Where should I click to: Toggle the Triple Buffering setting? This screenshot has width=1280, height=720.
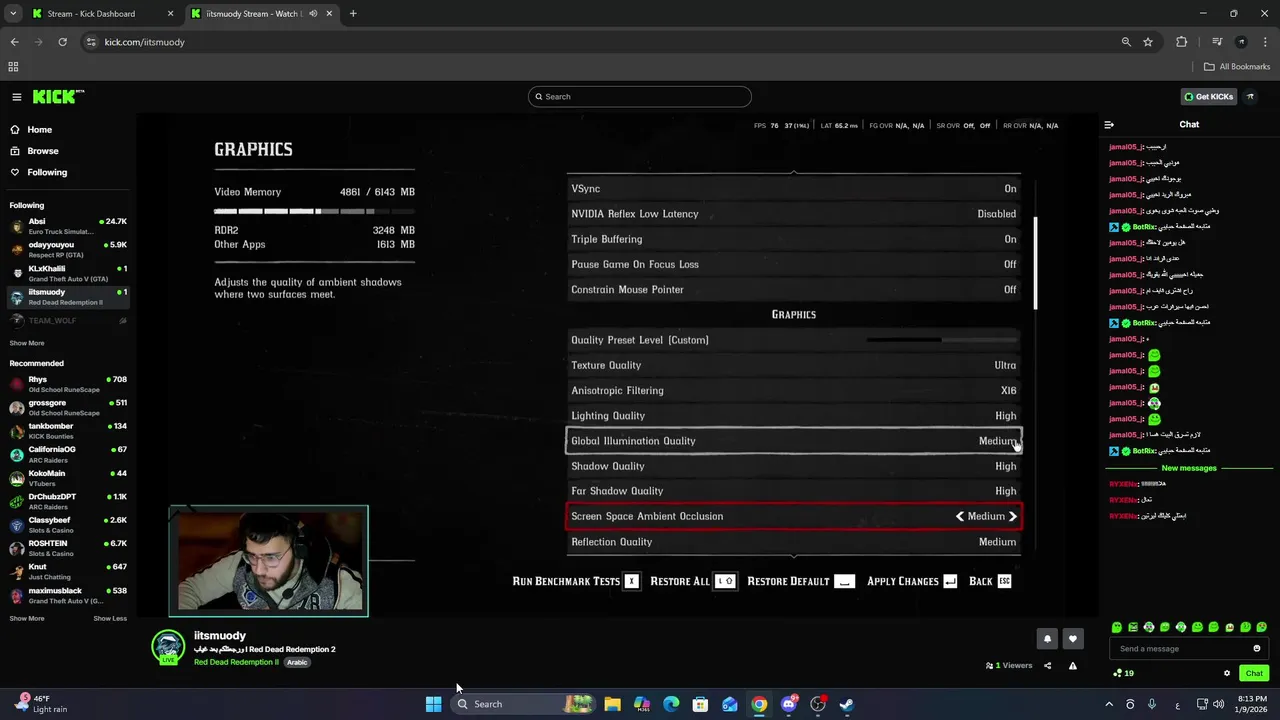793,239
